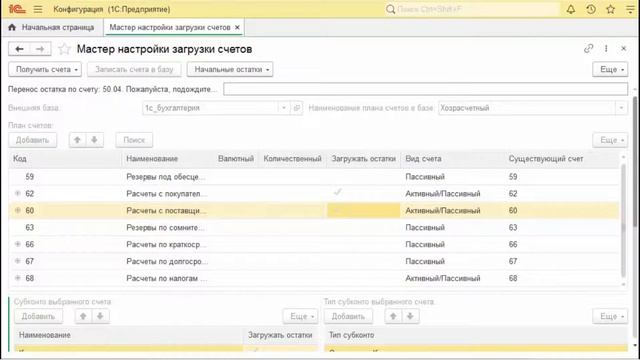Click Добавить in Субконто выбранного счета

pyautogui.click(x=38, y=316)
